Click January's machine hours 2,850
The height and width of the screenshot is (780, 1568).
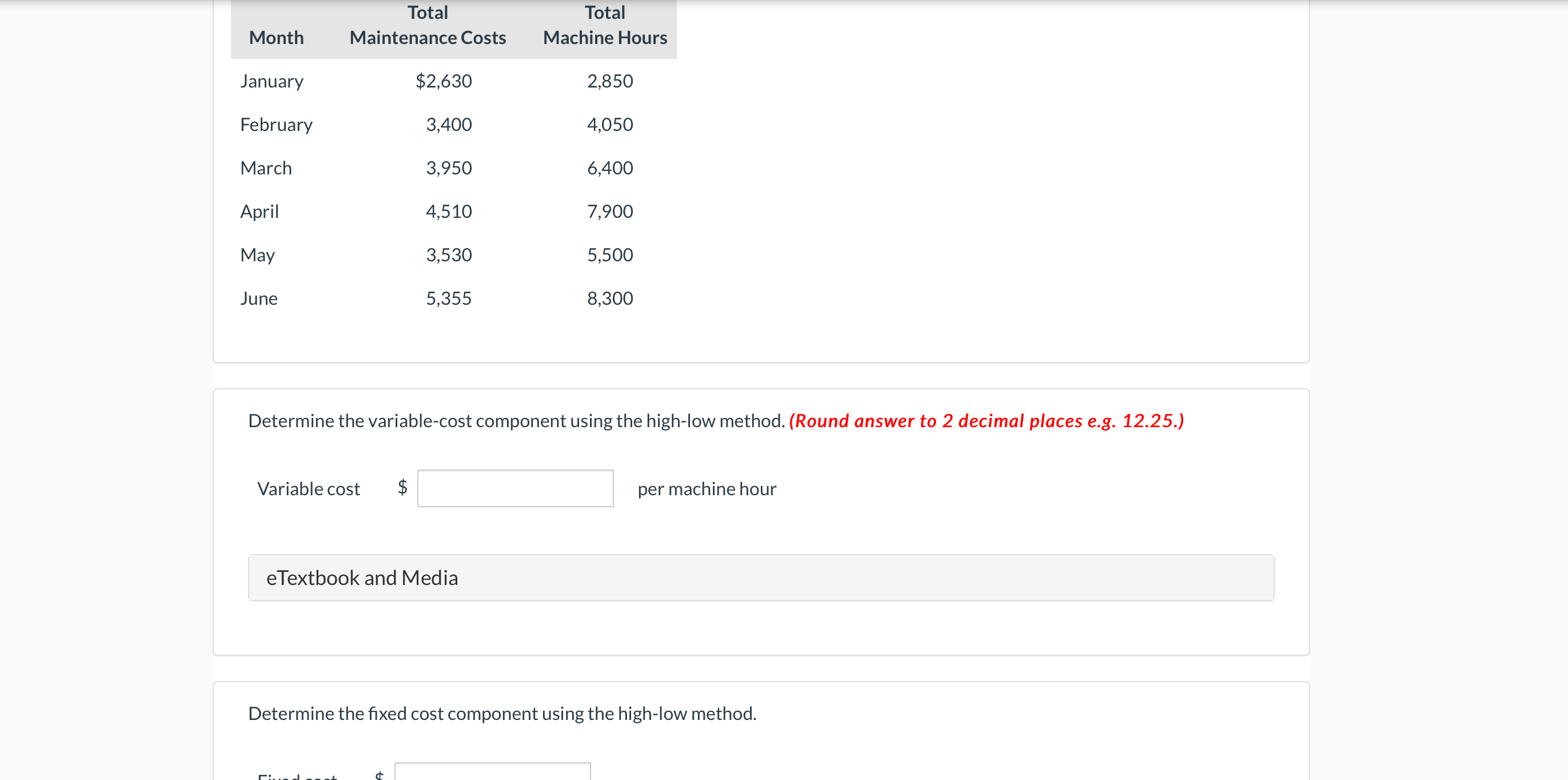coord(609,81)
